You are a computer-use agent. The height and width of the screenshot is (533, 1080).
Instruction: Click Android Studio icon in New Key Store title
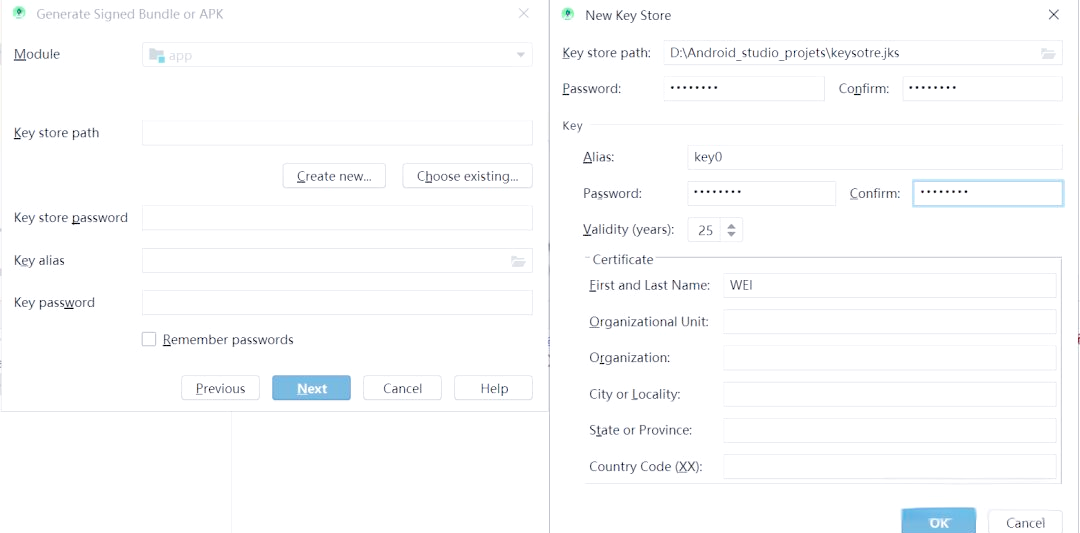point(568,14)
